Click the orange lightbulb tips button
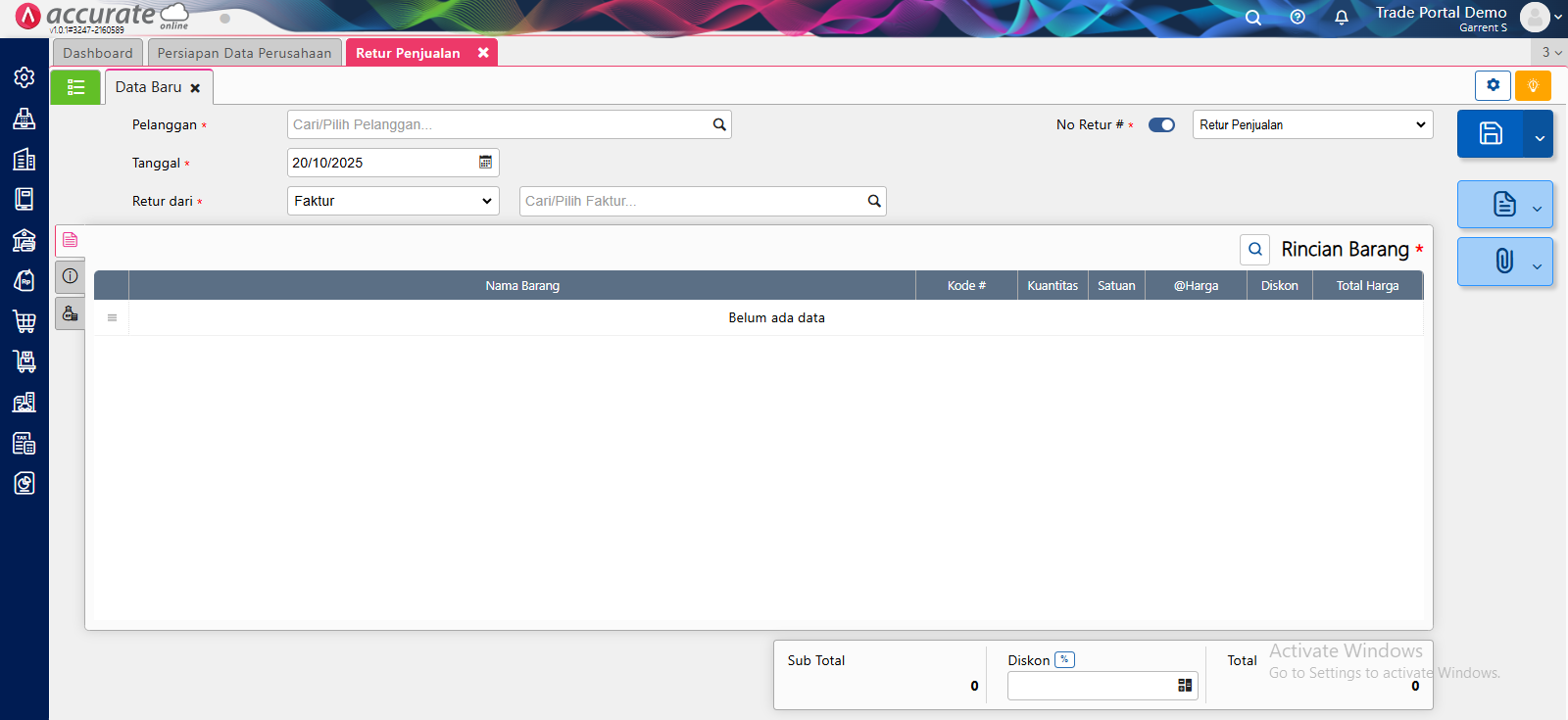Viewport: 1568px width, 720px height. click(x=1533, y=86)
